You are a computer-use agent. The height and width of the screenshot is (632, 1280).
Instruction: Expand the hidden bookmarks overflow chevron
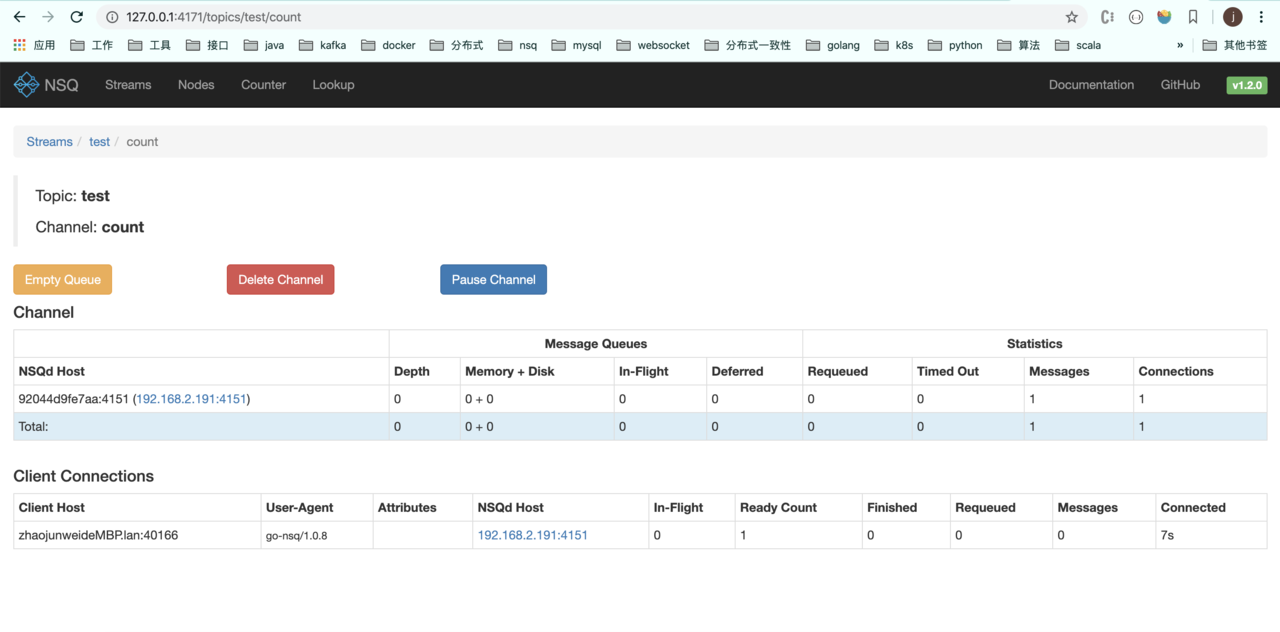1180,45
